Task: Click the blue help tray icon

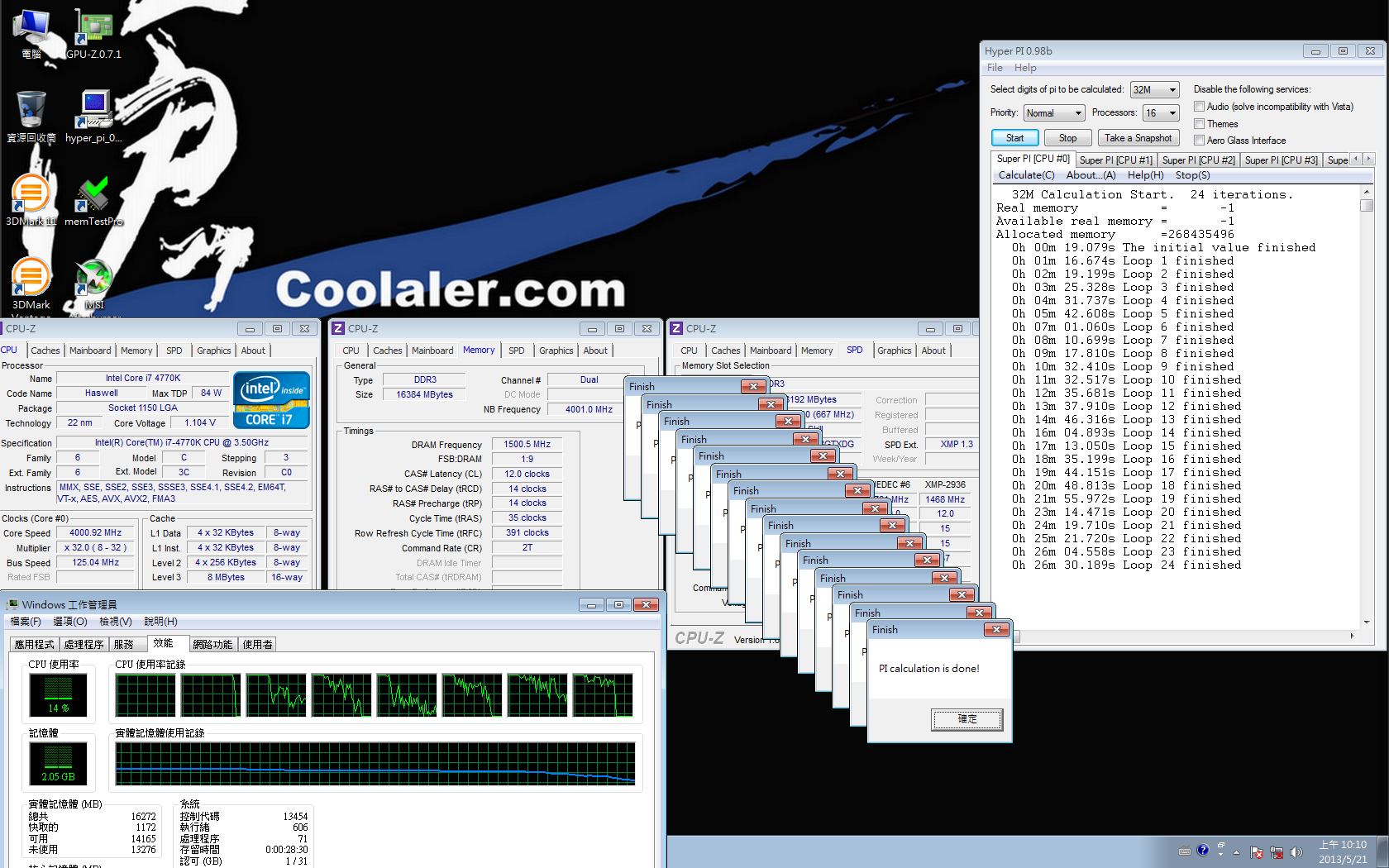Action: 1203,850
